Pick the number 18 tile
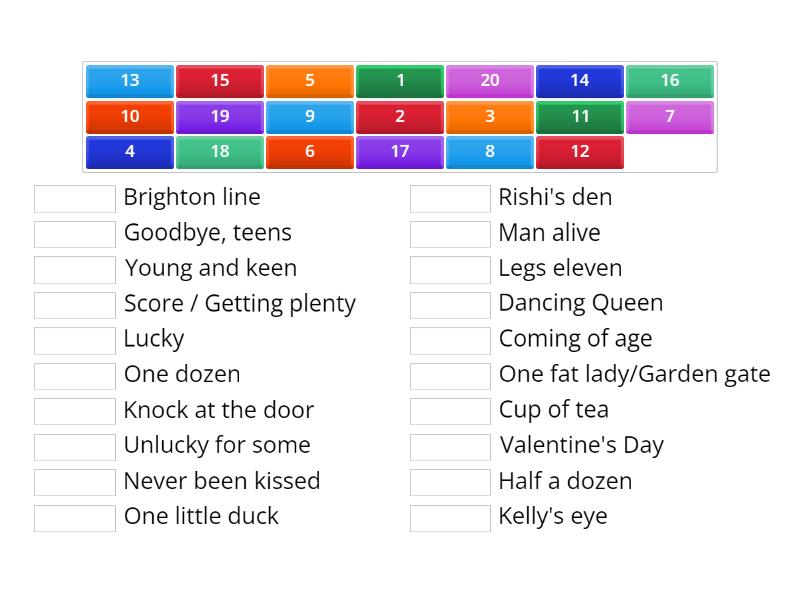The height and width of the screenshot is (600, 800). 219,152
